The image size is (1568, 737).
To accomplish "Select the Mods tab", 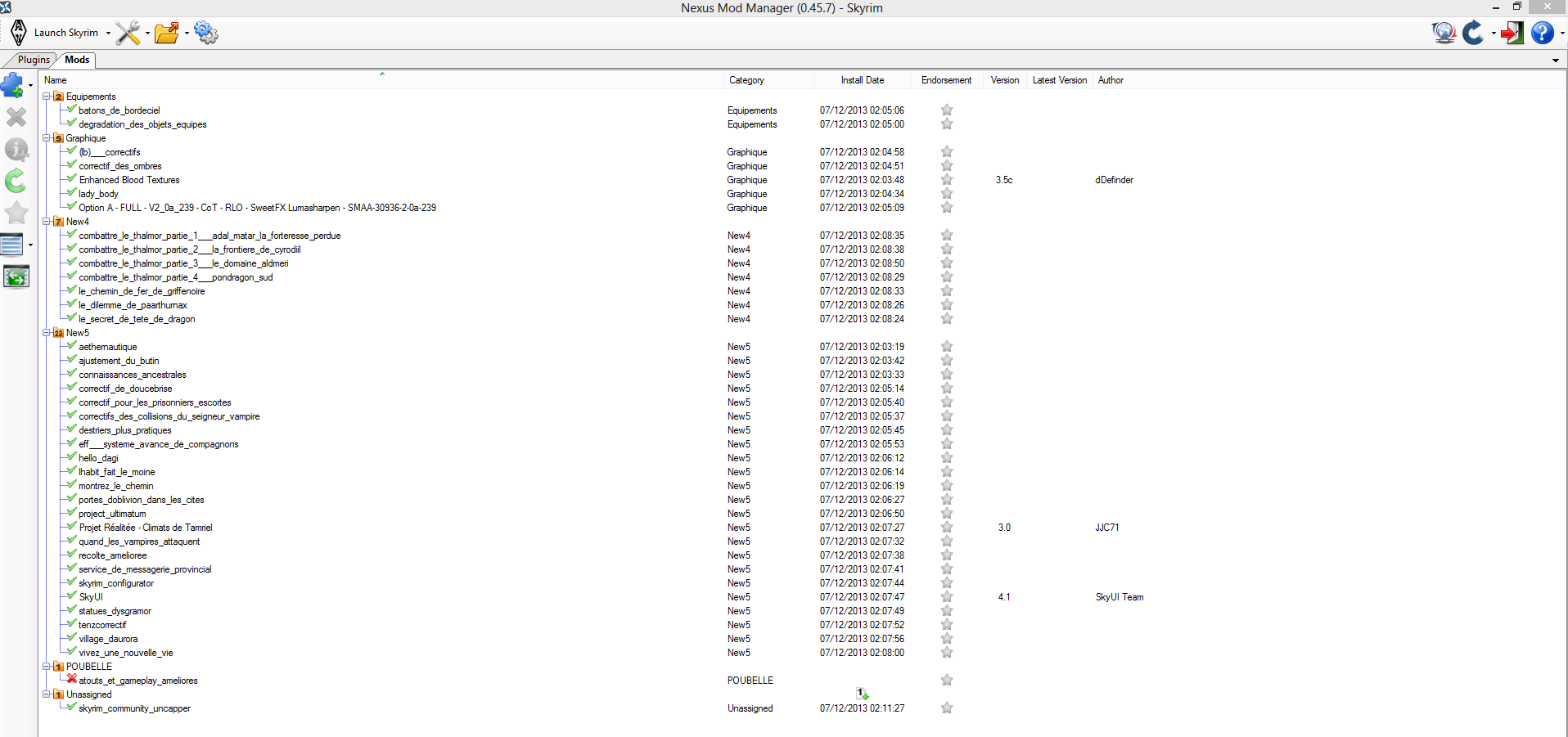I will pyautogui.click(x=77, y=60).
